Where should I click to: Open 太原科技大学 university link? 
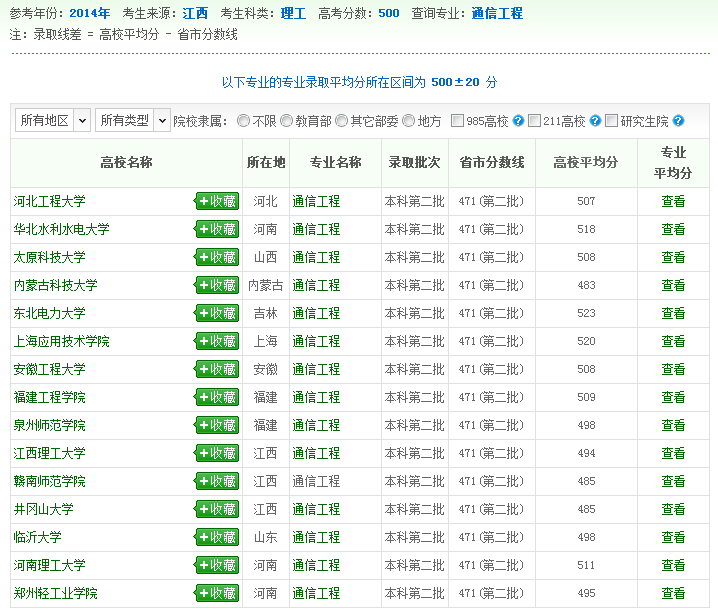coord(49,257)
